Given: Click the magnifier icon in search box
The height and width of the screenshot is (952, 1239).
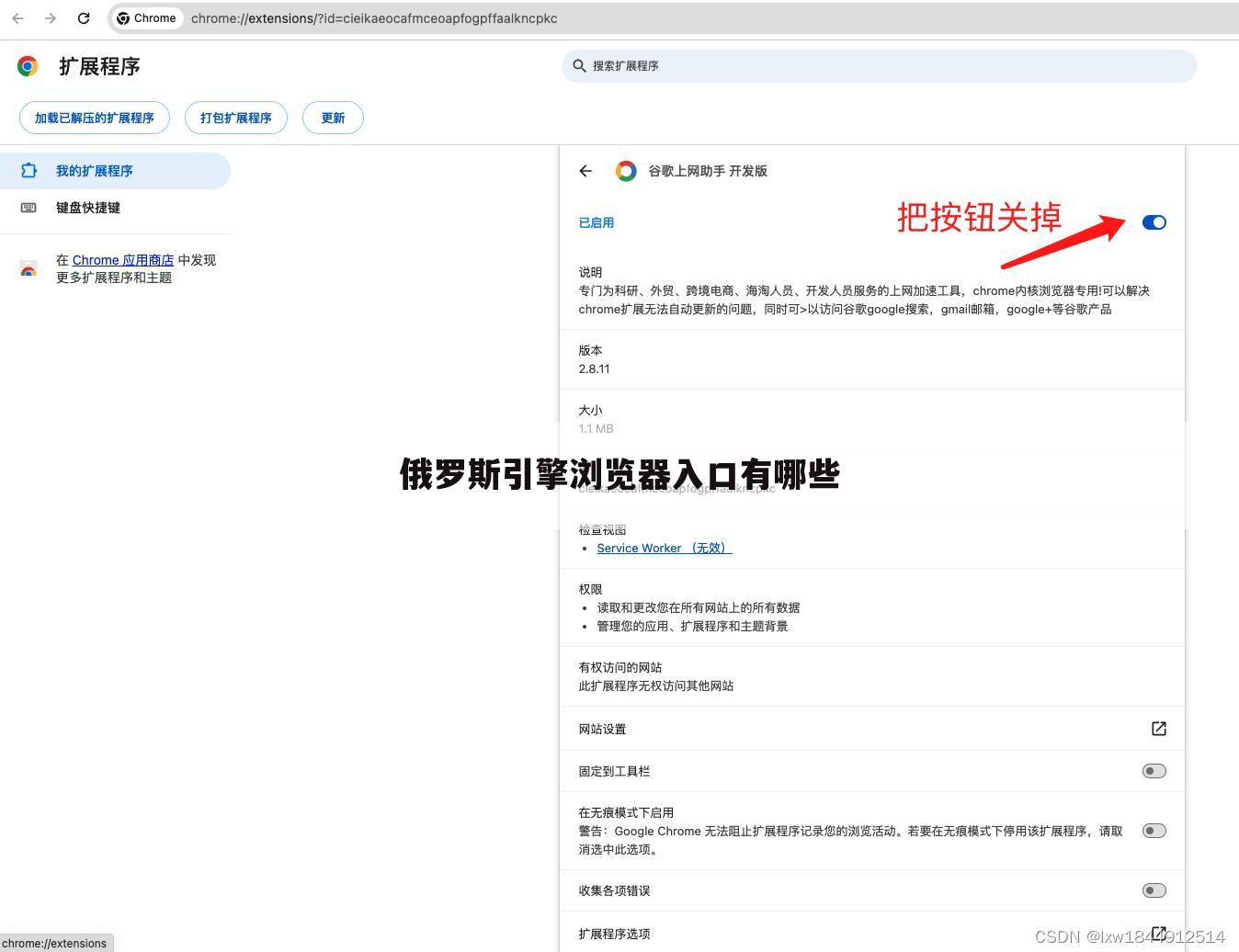Looking at the screenshot, I should 579,66.
